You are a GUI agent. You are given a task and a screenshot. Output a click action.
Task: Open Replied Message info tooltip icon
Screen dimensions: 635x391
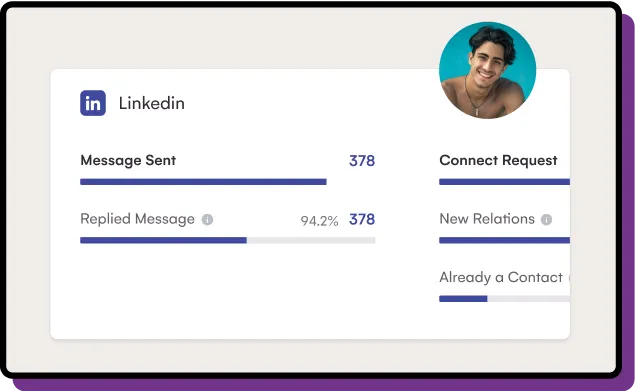[207, 220]
